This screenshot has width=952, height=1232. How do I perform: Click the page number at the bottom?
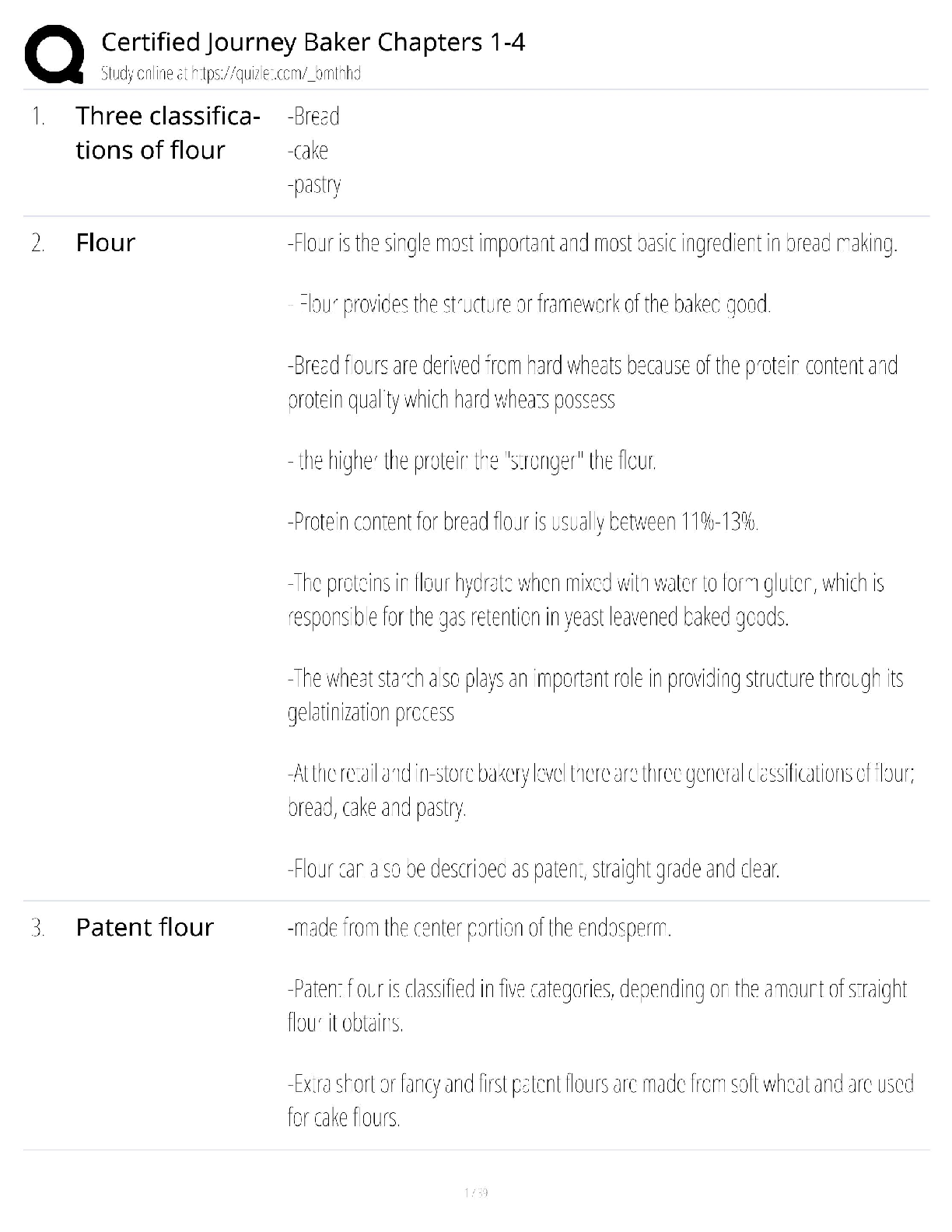pyautogui.click(x=475, y=1192)
